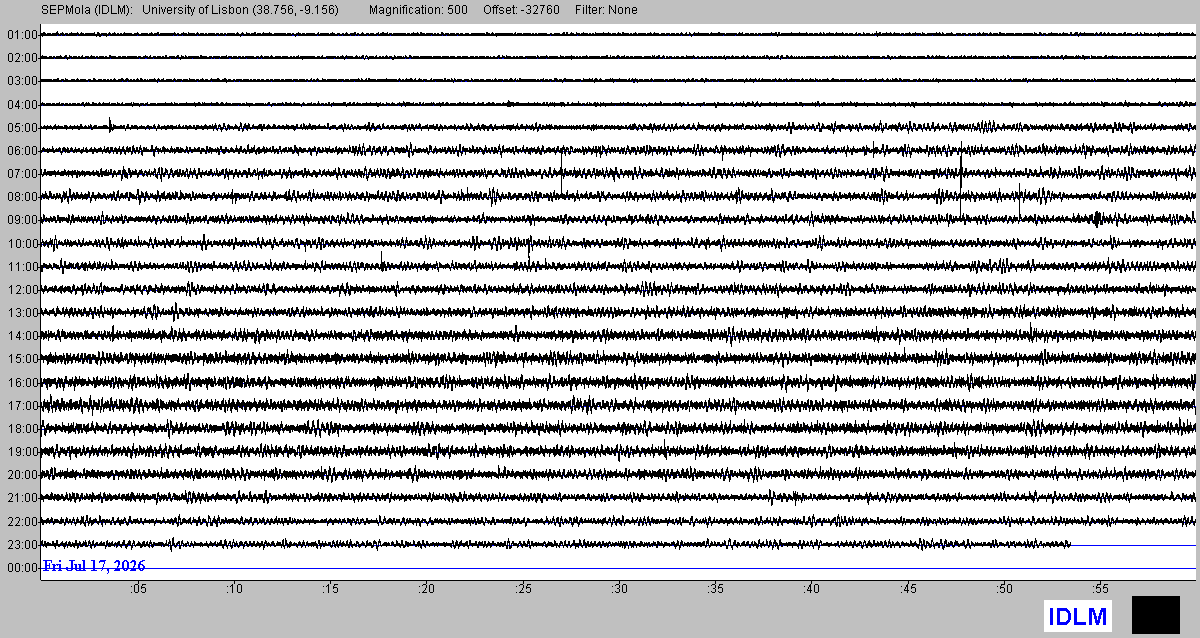This screenshot has width=1200, height=638.
Task: Click the :40 minute axis label
Action: (810, 589)
